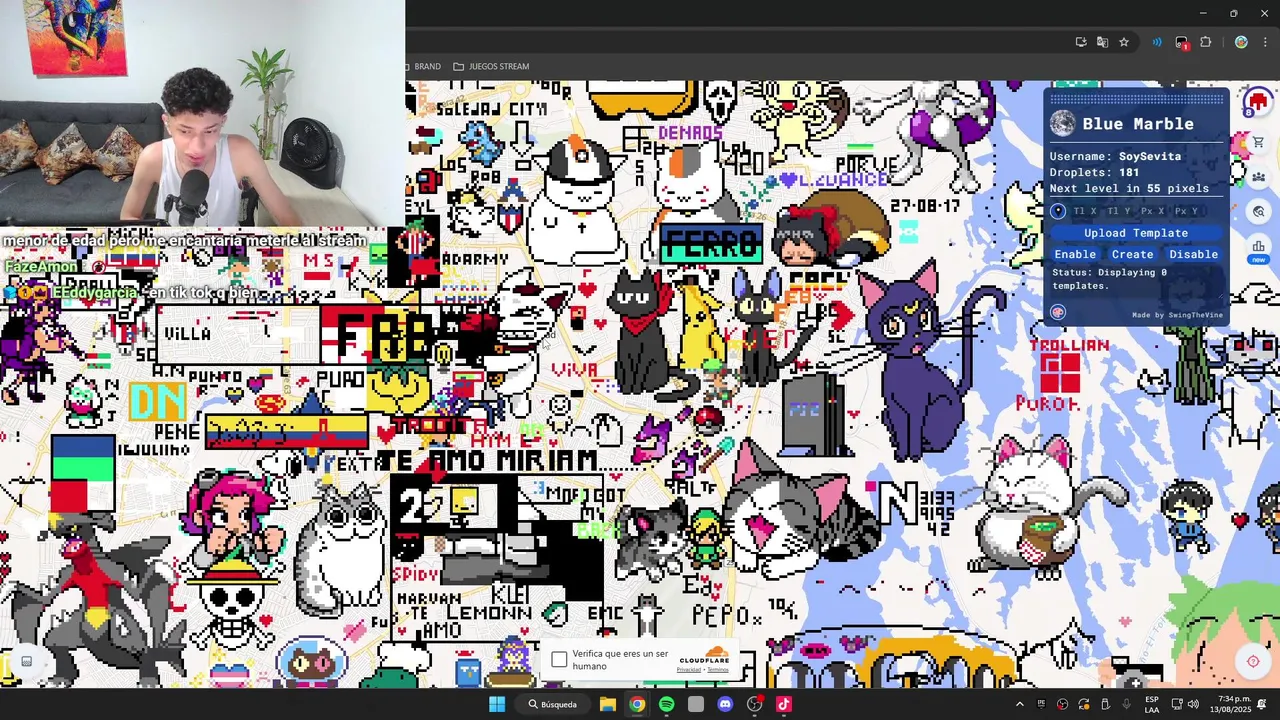The height and width of the screenshot is (720, 1280).
Task: Click the Tl X coordinate field
Action: [x=1084, y=211]
